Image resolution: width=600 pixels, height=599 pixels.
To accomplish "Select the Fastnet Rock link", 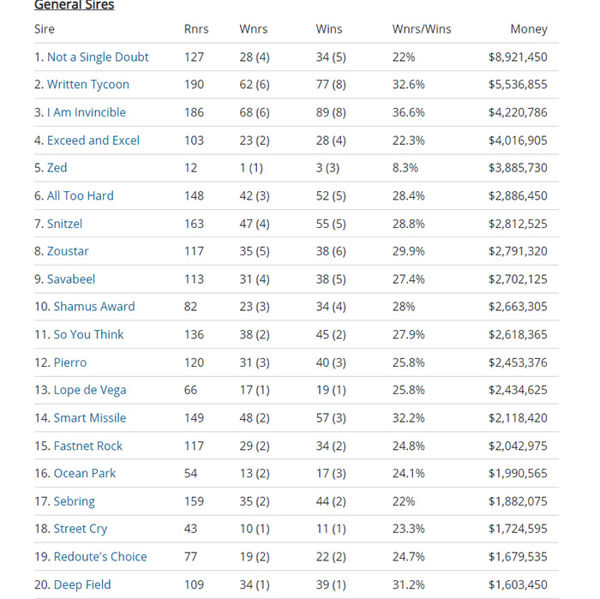I will point(88,446).
